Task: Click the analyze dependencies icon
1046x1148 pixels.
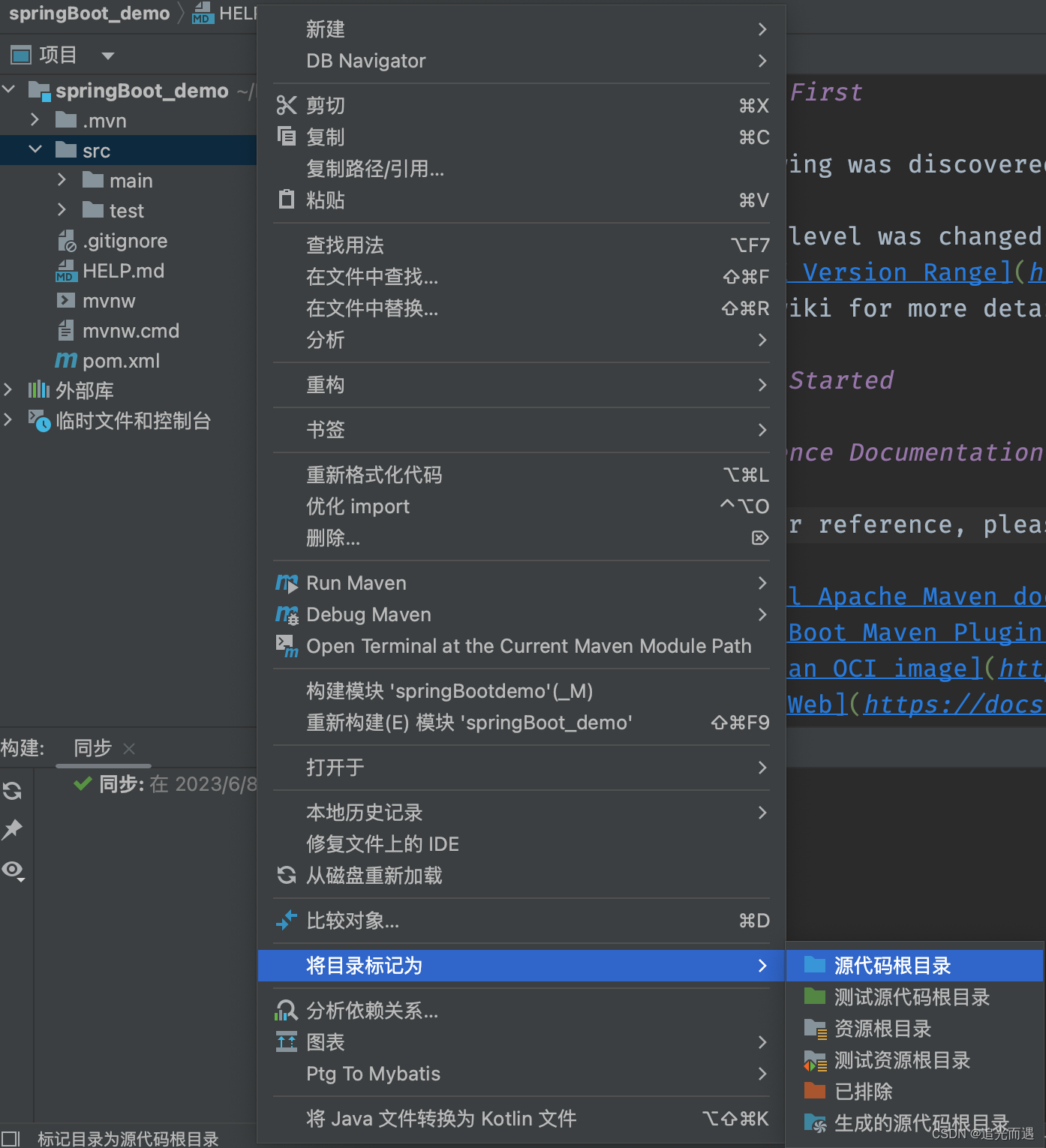Action: 286,1010
